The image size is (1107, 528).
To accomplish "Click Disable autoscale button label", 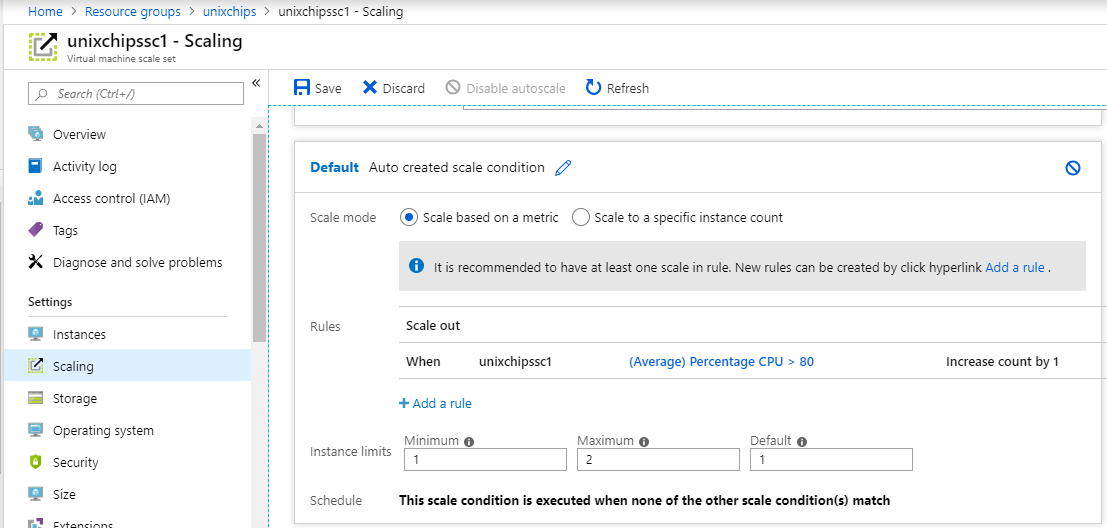I will pos(516,88).
